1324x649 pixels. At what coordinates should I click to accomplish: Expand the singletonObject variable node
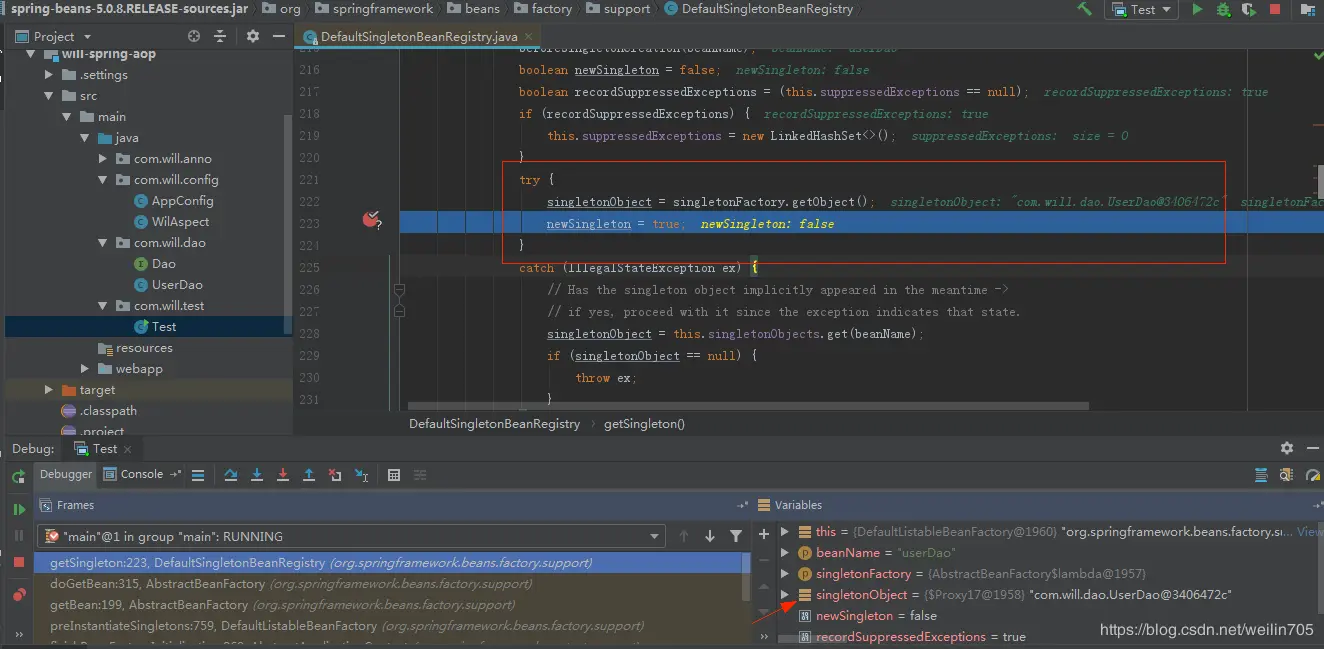point(785,595)
